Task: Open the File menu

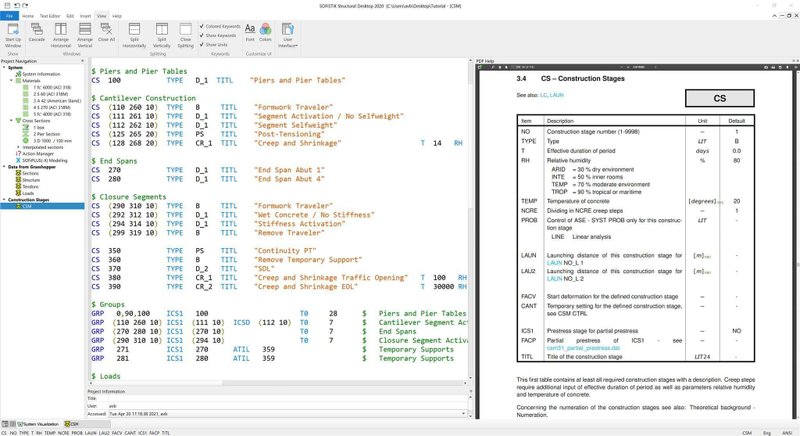Action: pos(8,16)
